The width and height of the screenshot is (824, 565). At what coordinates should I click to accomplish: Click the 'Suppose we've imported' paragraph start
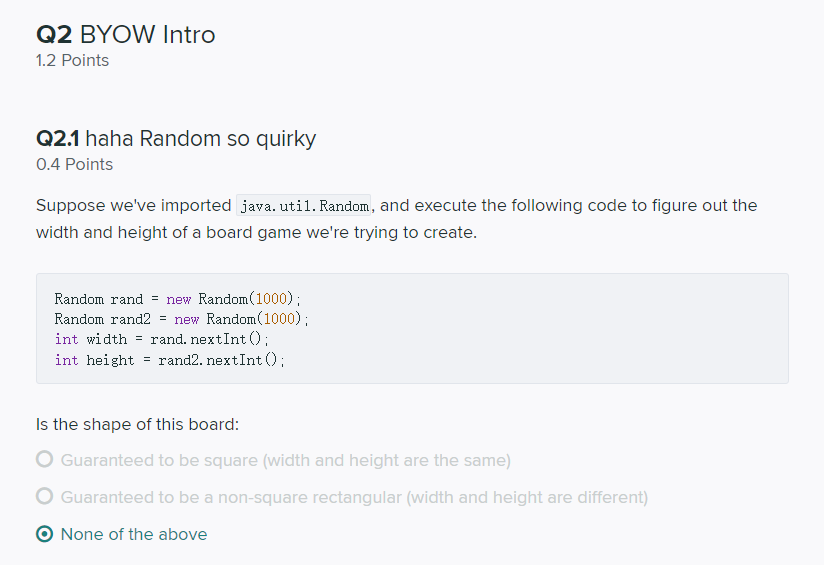(133, 206)
